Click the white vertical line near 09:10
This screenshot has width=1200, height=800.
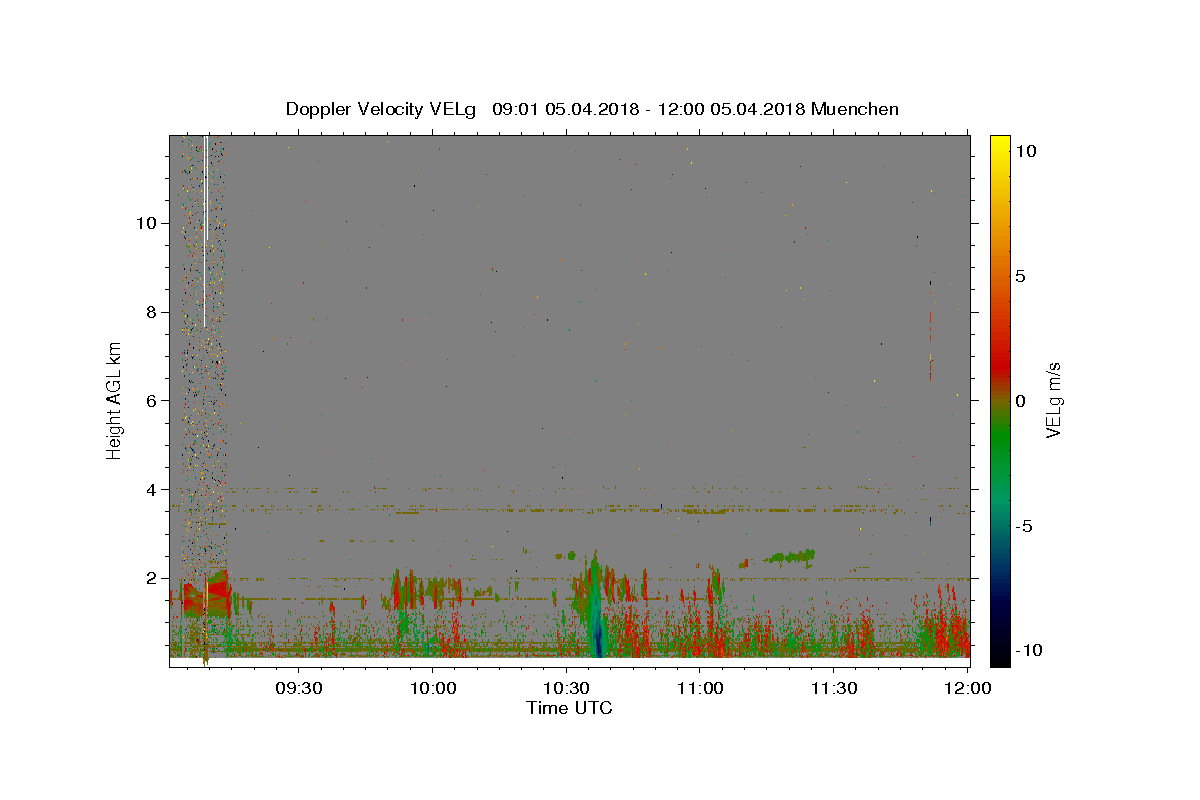205,231
